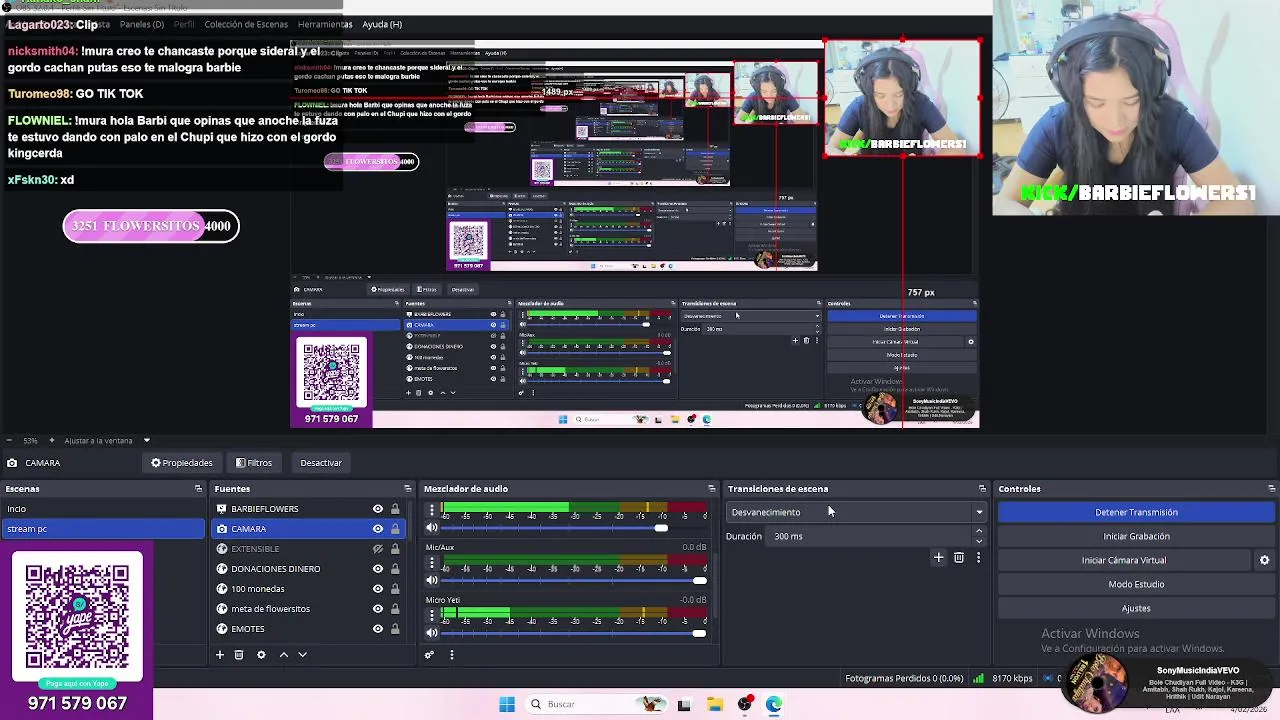Screen dimensions: 1280x720
Task: Open transition properties three-dot menu
Action: click(978, 558)
